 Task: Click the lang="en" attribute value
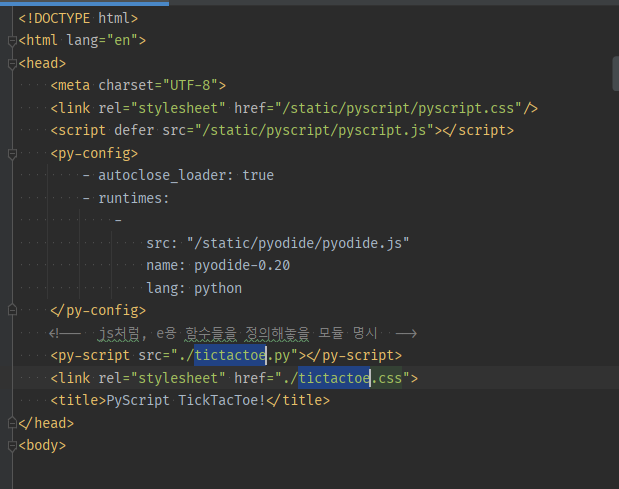[122, 40]
